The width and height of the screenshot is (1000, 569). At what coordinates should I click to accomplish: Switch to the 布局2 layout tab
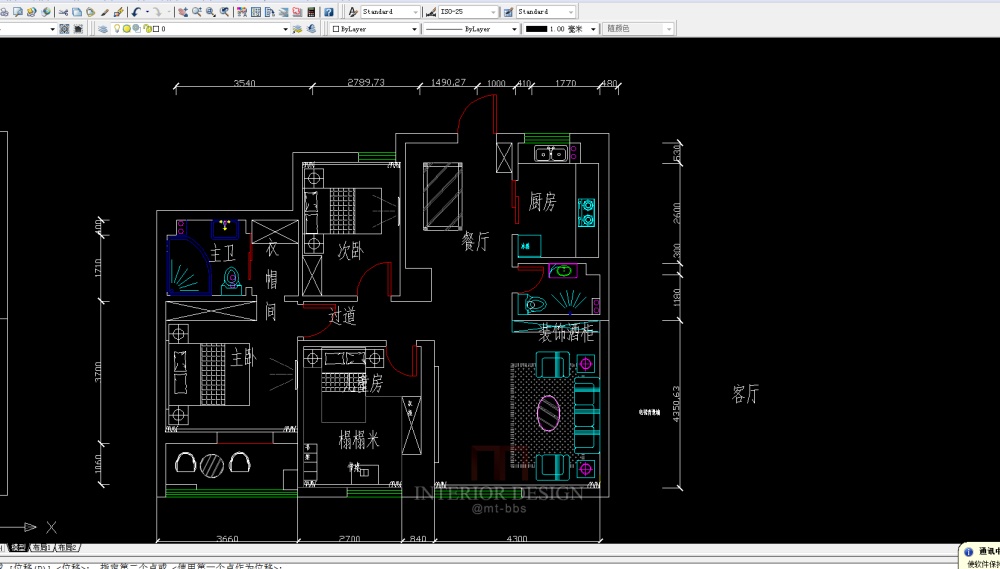(68, 548)
